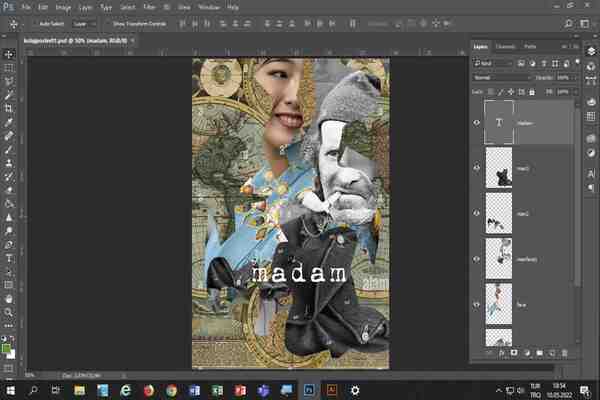Open Chrome from the Windows taskbar
Viewport: 600px width, 400px height.
[x=172, y=389]
